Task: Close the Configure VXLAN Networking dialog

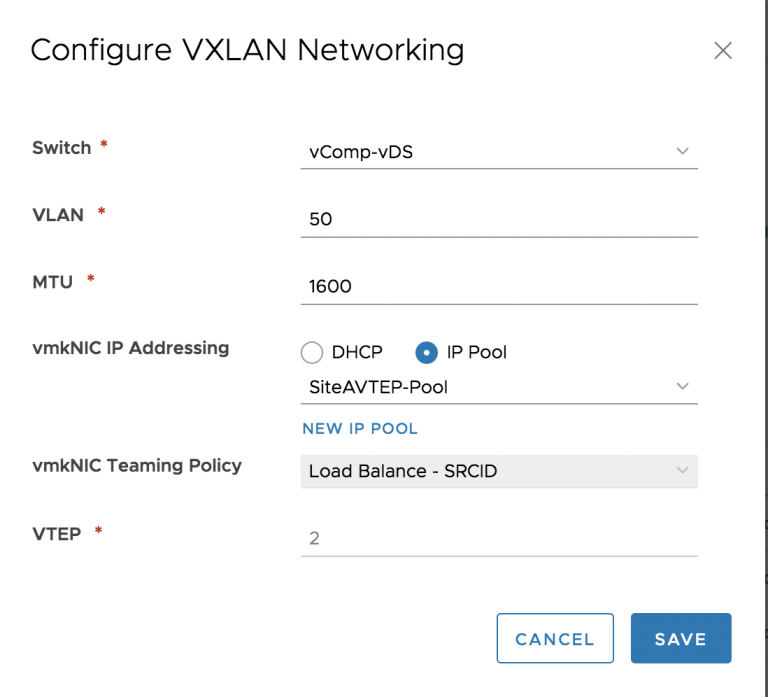Action: coord(723,51)
